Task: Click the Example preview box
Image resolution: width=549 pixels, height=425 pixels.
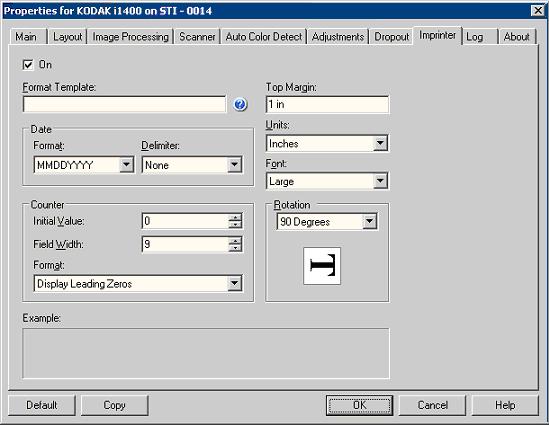Action: [206, 353]
